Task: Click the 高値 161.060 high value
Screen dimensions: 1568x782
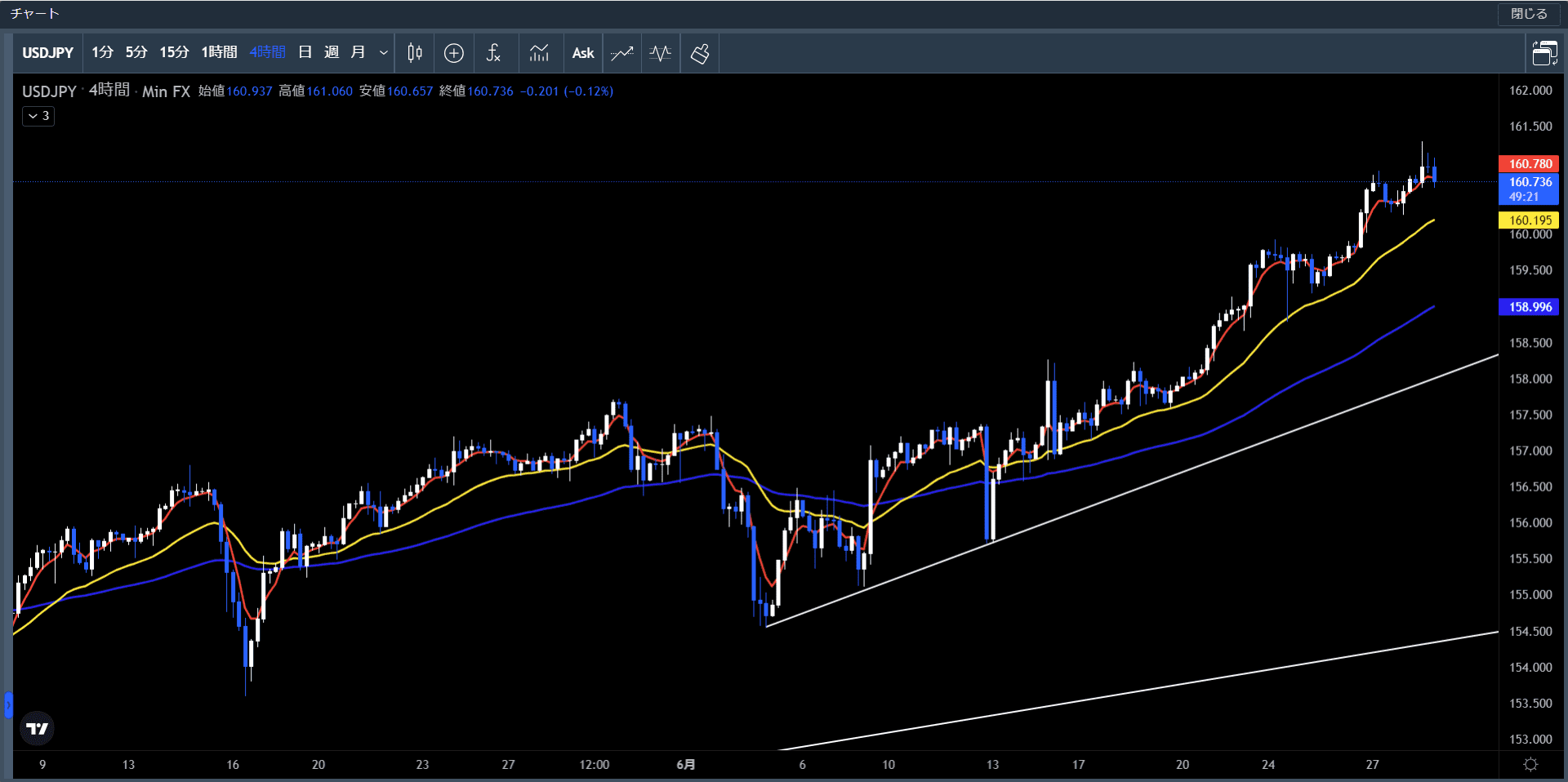Action: [315, 91]
